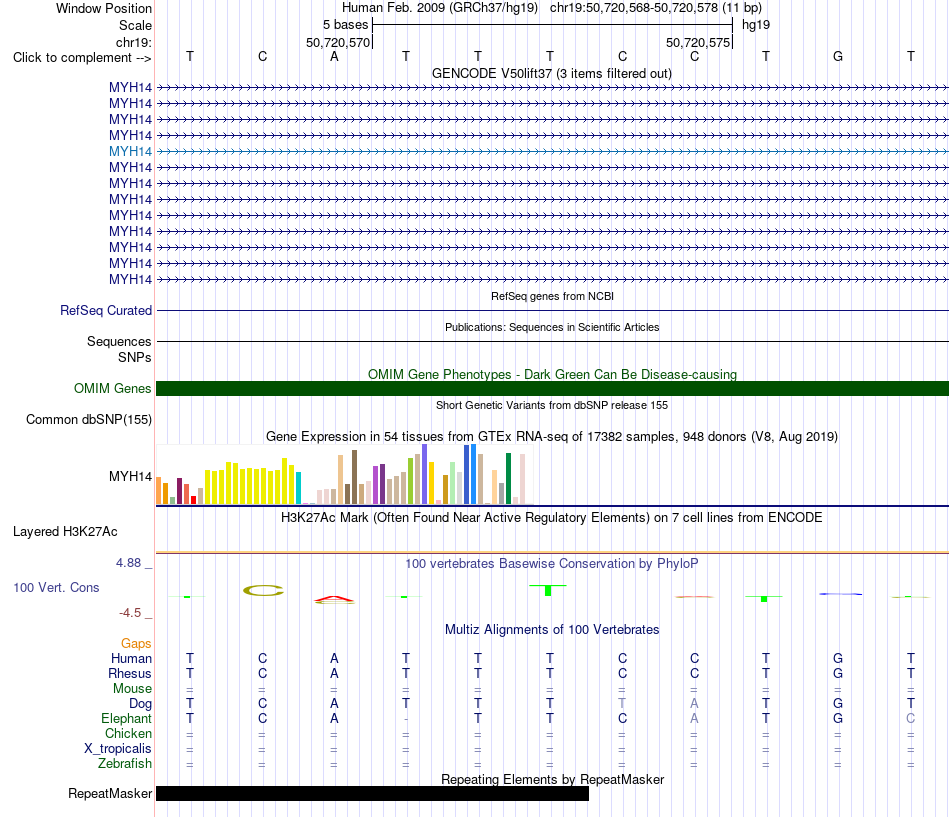This screenshot has width=950, height=817.
Task: Click the 'Sequences' track label
Action: point(119,341)
